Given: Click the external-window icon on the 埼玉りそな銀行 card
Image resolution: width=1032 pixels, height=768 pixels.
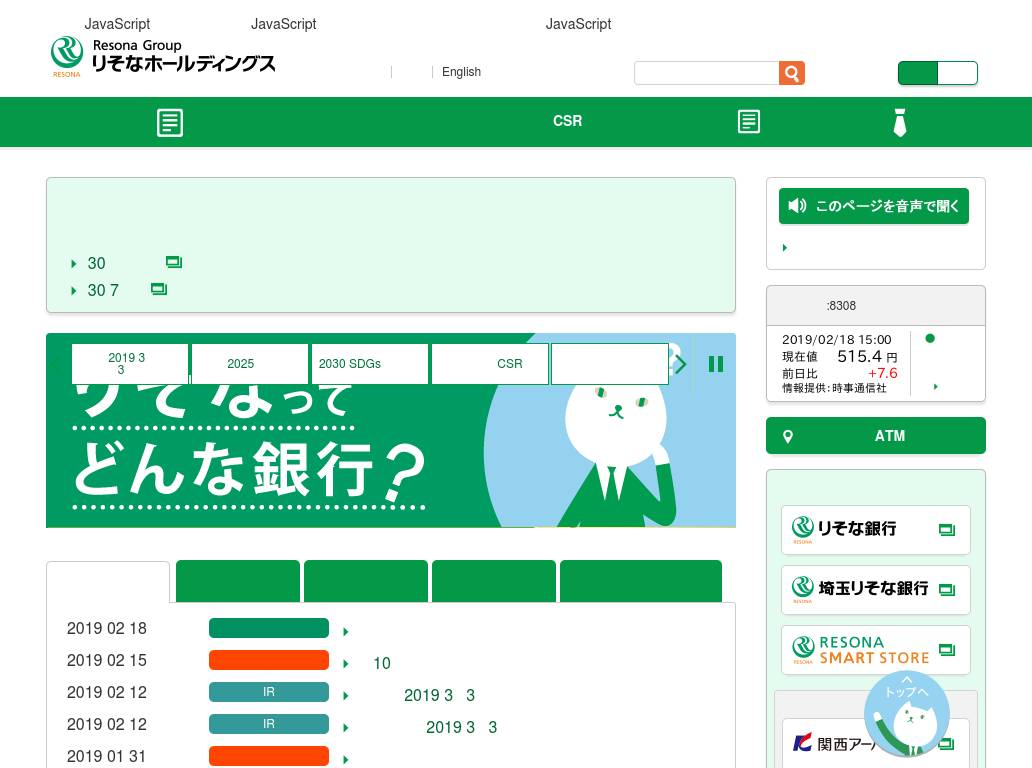Looking at the screenshot, I should tap(946, 590).
